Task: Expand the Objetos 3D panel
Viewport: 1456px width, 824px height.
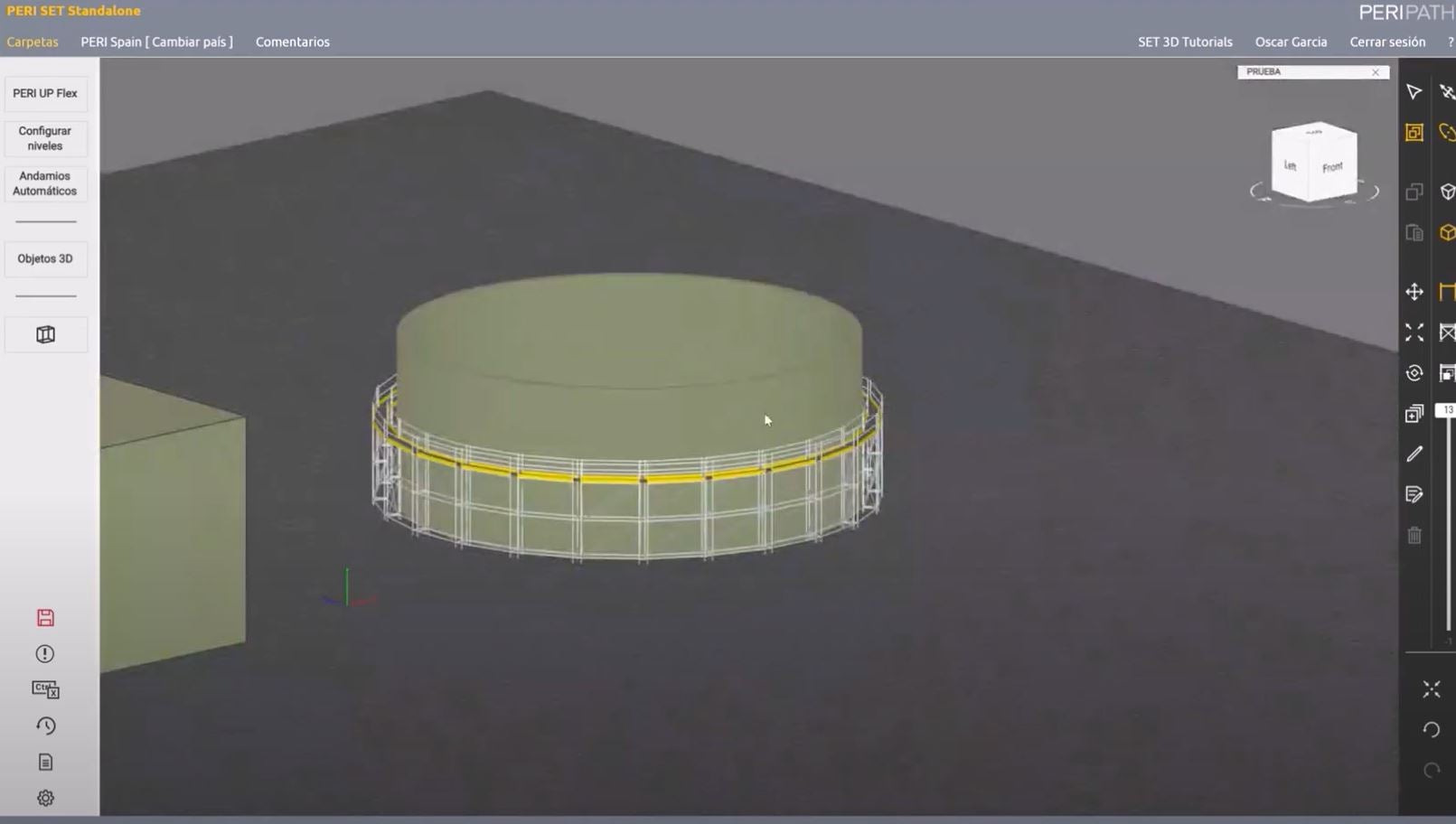Action: 45,258
